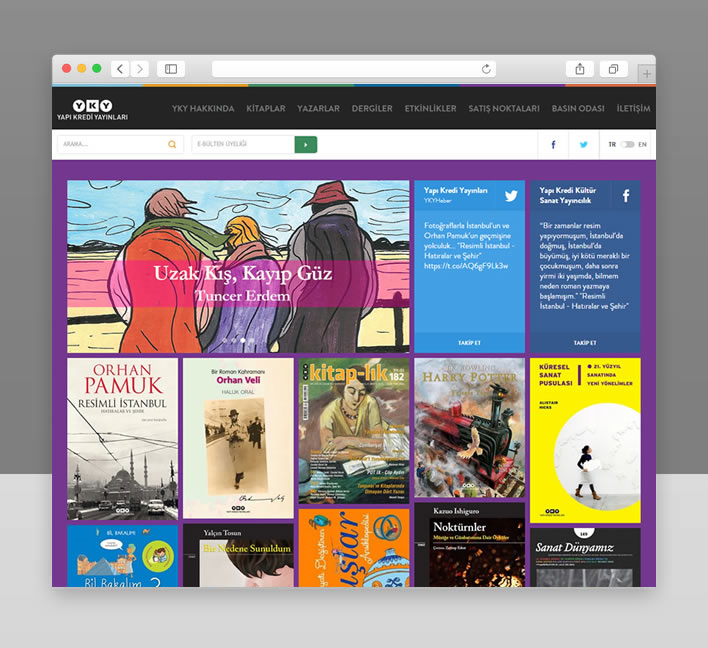Open YKY HAKKINDA menu
Screen dimensions: 708x648
pyautogui.click(x=203, y=108)
